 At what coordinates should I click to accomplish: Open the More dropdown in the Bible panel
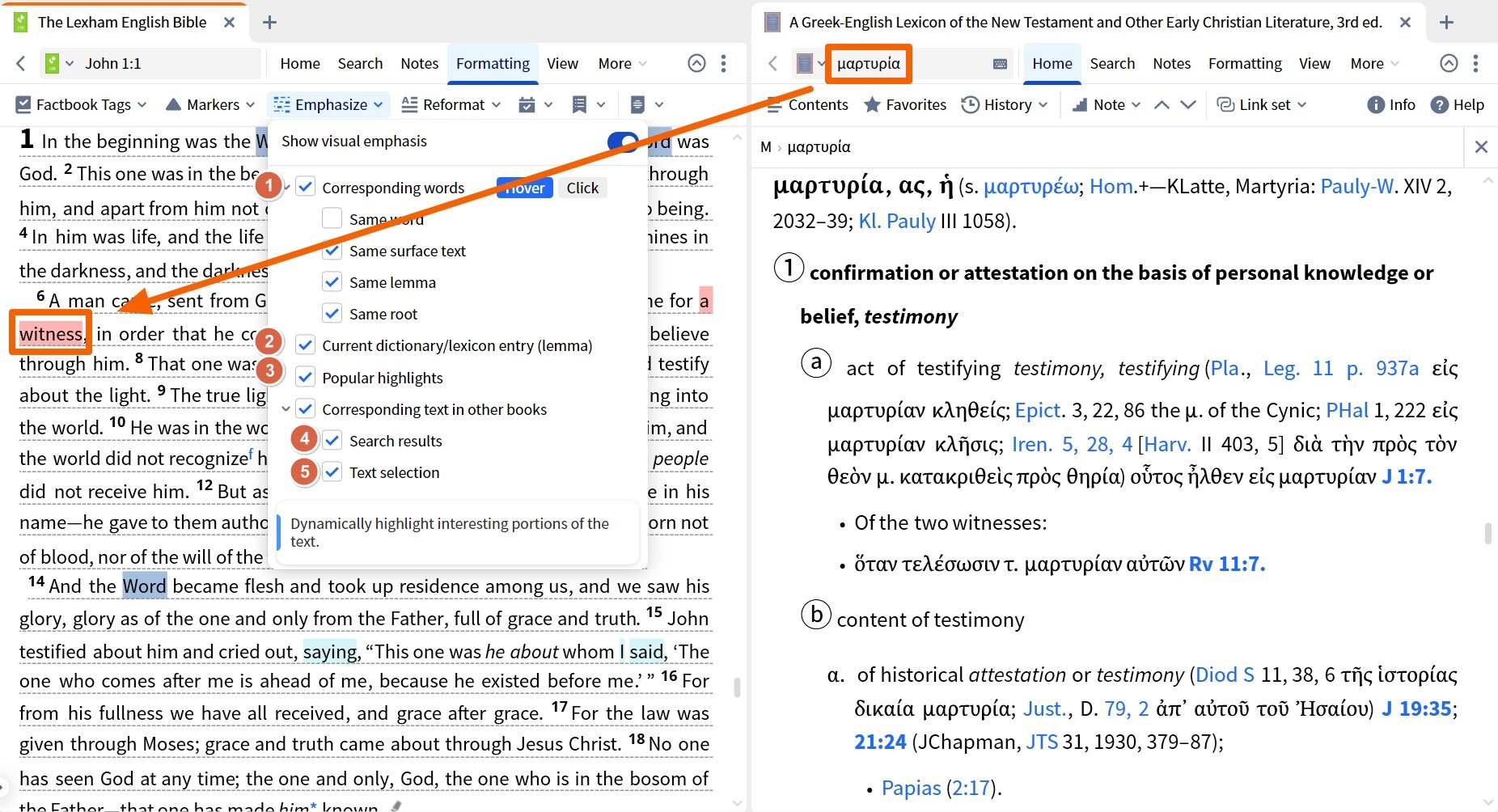click(x=622, y=63)
